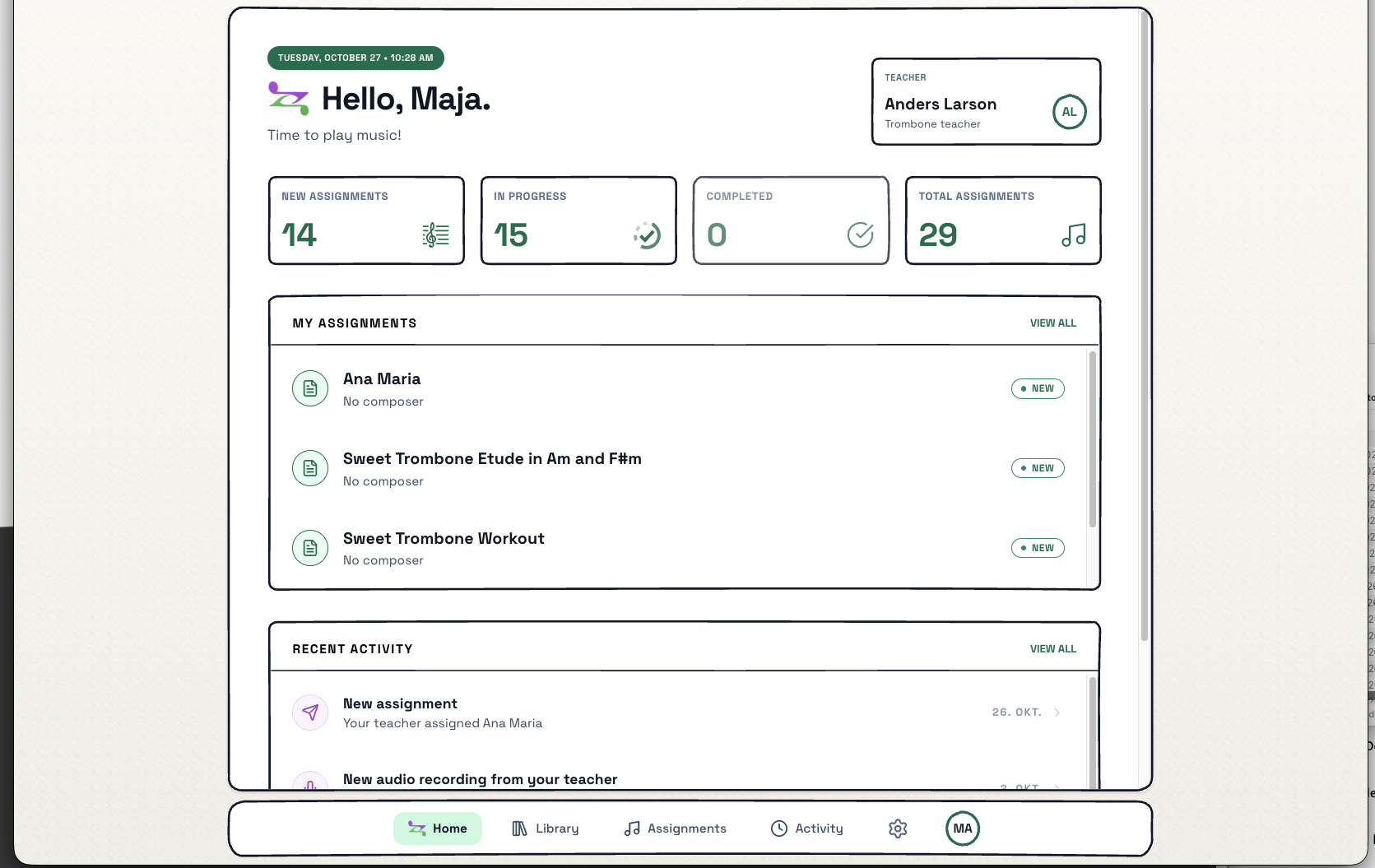Click the AL teacher avatar
This screenshot has width=1375, height=868.
coord(1069,112)
